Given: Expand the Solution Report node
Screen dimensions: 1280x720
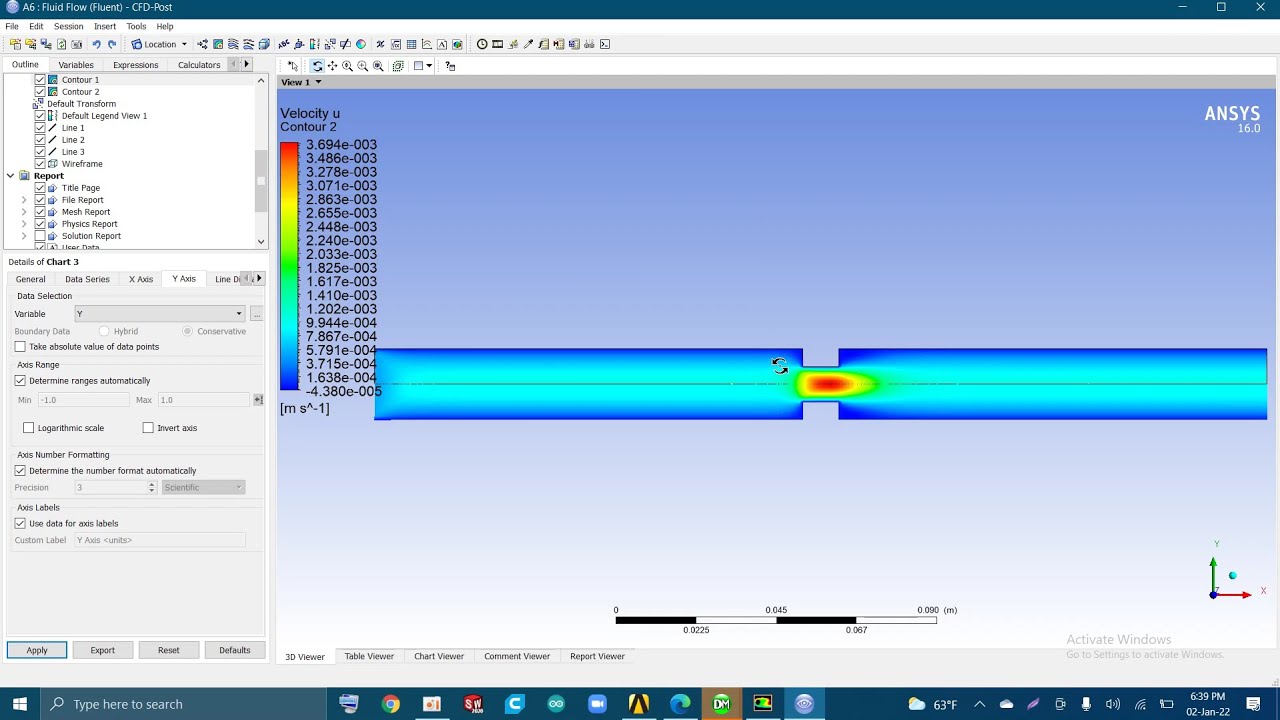Looking at the screenshot, I should (24, 236).
